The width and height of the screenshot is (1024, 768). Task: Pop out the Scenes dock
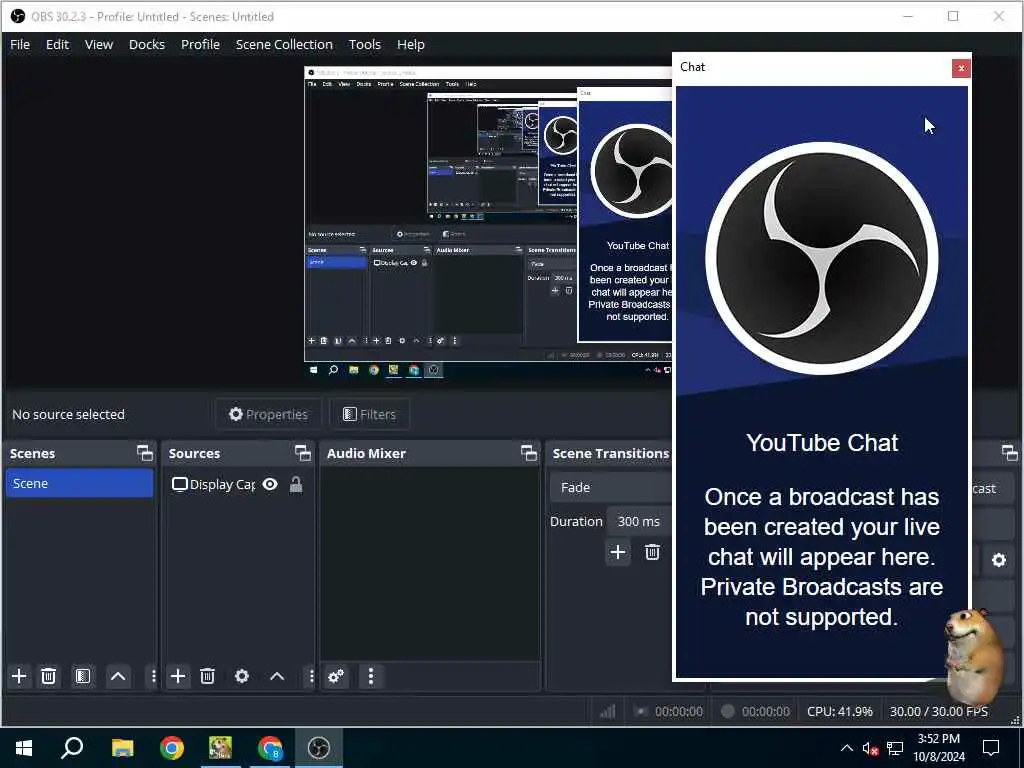(144, 453)
